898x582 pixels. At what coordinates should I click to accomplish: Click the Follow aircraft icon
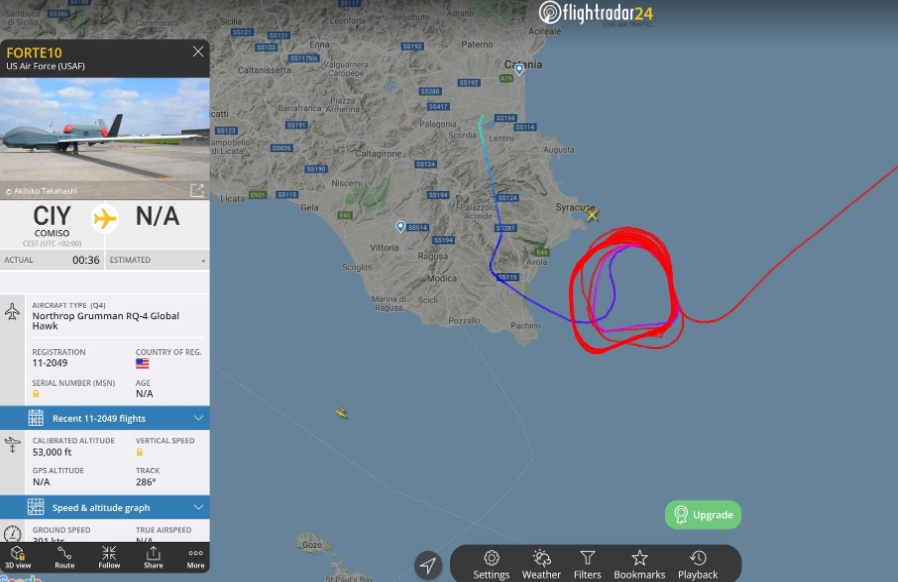point(109,557)
